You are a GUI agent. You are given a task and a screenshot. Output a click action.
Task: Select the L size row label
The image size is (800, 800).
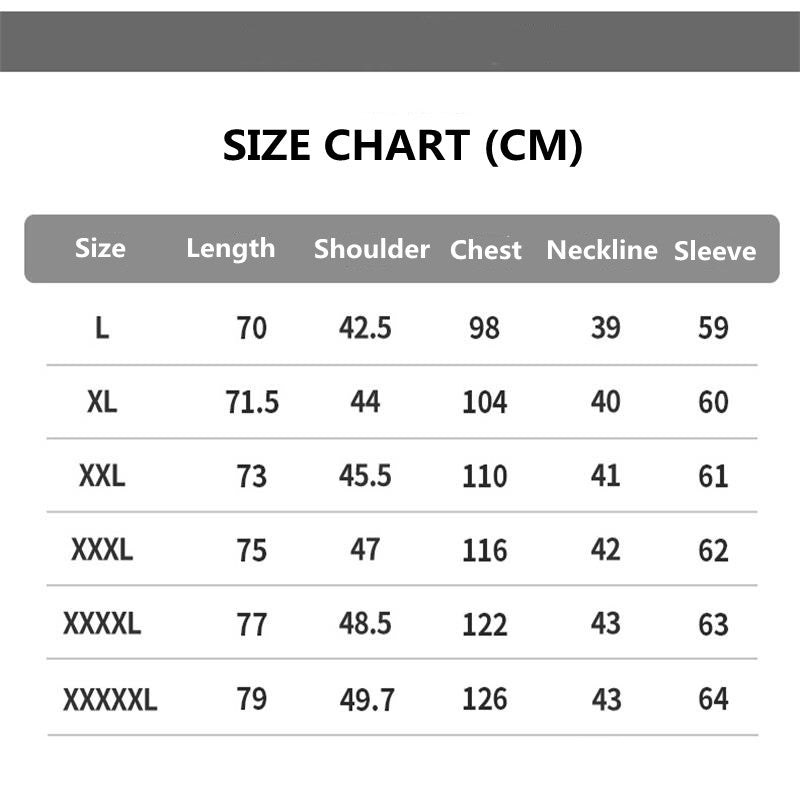pos(102,328)
